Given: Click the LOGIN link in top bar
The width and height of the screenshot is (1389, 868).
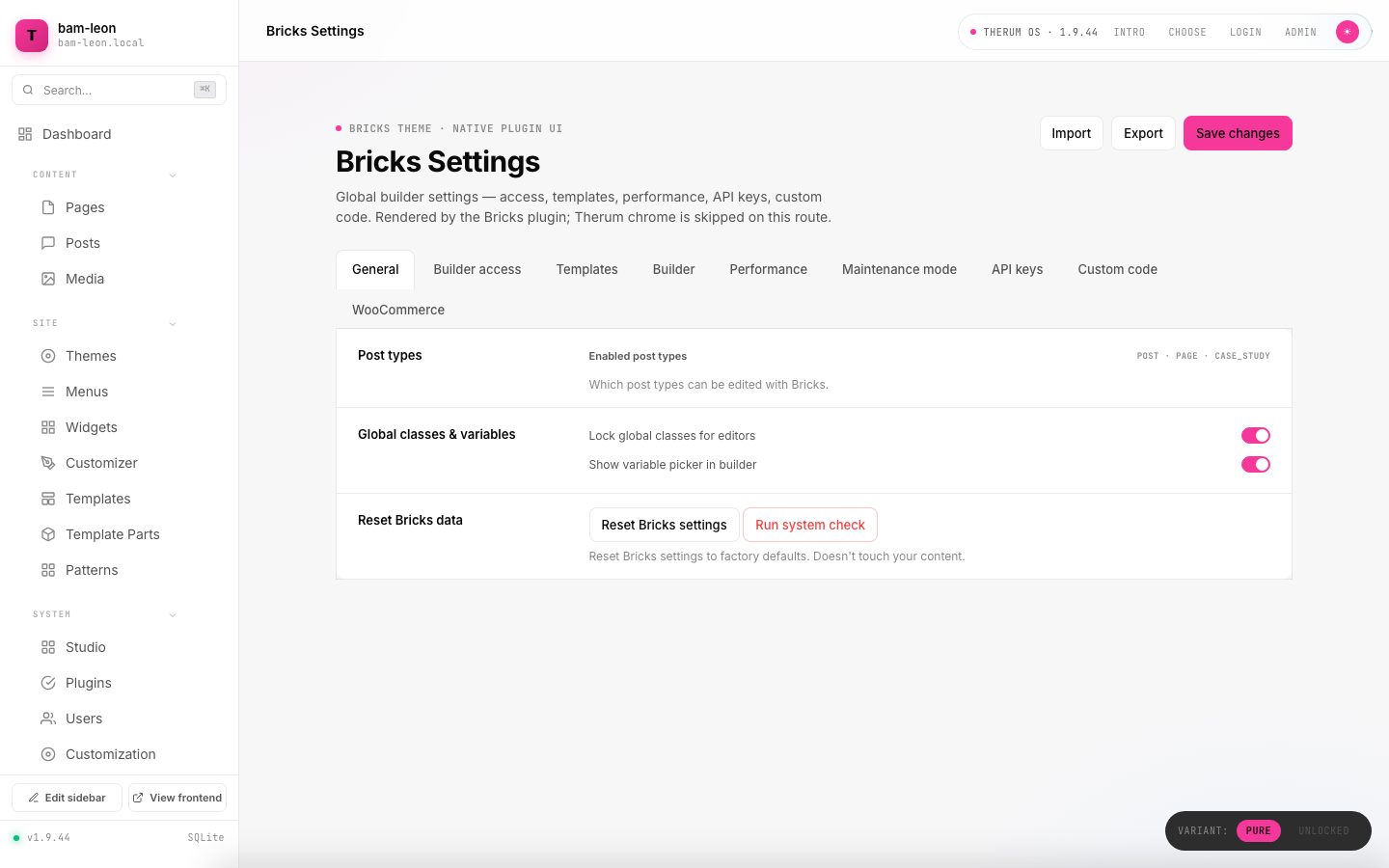Looking at the screenshot, I should tap(1245, 32).
